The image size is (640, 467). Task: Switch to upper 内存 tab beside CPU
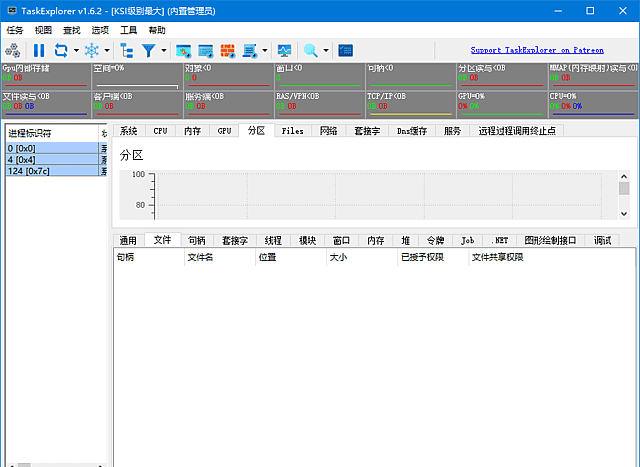point(192,131)
